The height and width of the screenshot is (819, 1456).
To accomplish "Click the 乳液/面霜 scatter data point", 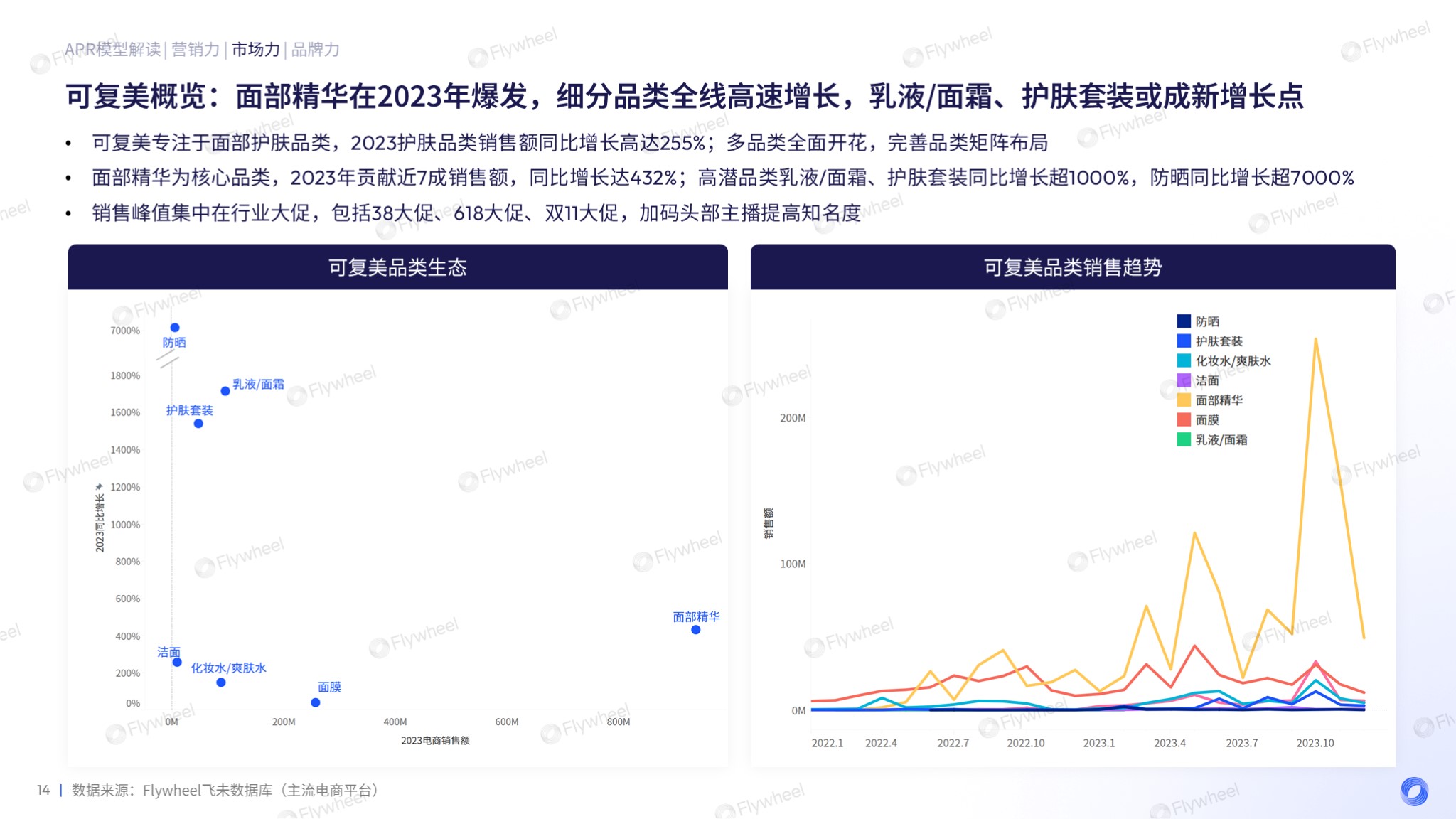I will [x=225, y=391].
